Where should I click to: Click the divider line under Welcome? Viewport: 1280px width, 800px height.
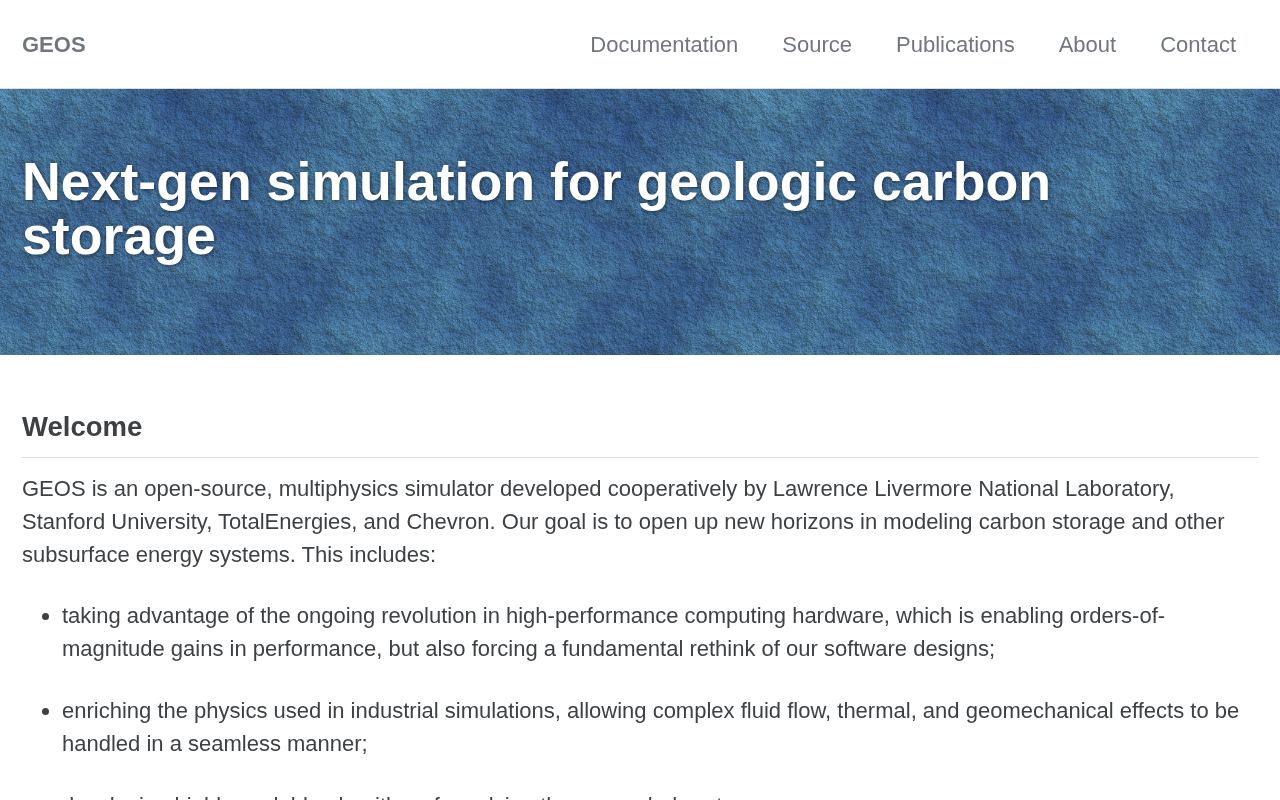tap(640, 458)
